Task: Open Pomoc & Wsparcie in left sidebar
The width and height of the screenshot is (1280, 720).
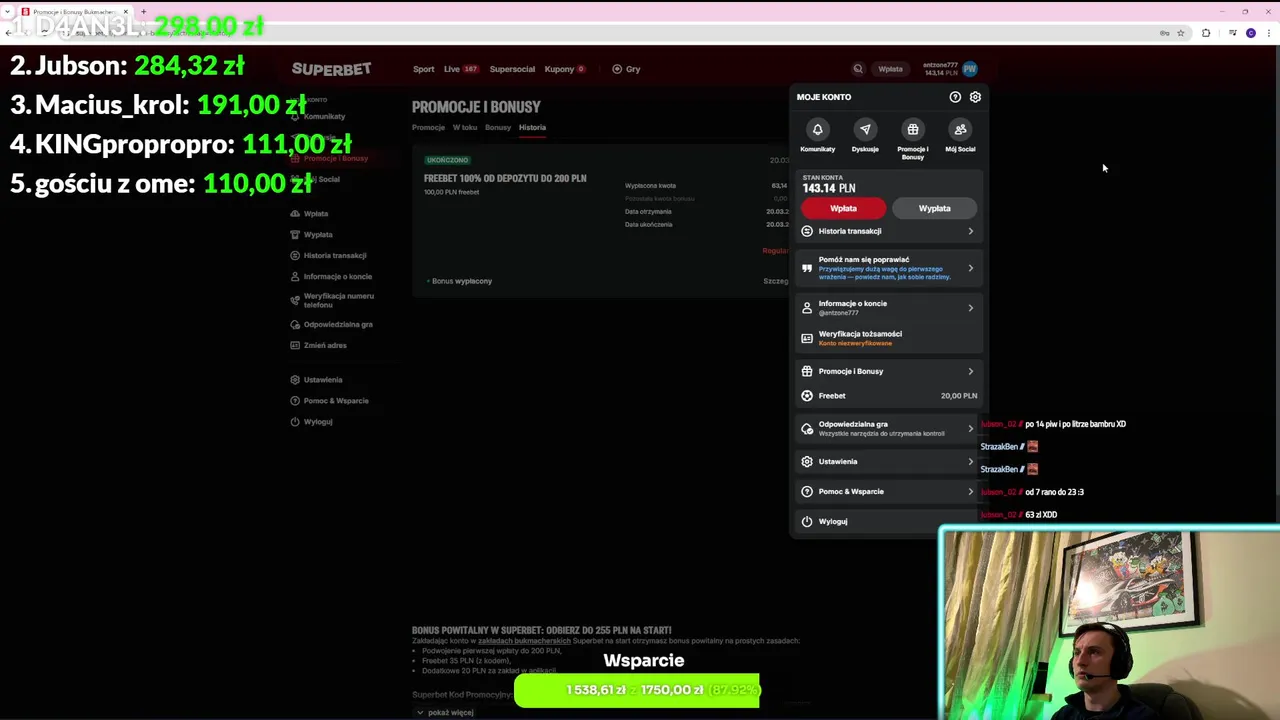Action: point(336,401)
